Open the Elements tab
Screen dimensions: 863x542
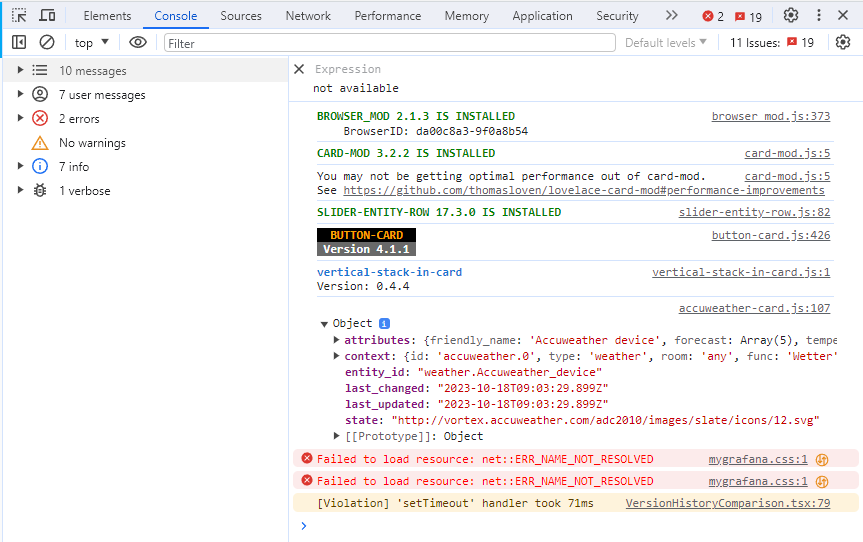pyautogui.click(x=107, y=16)
